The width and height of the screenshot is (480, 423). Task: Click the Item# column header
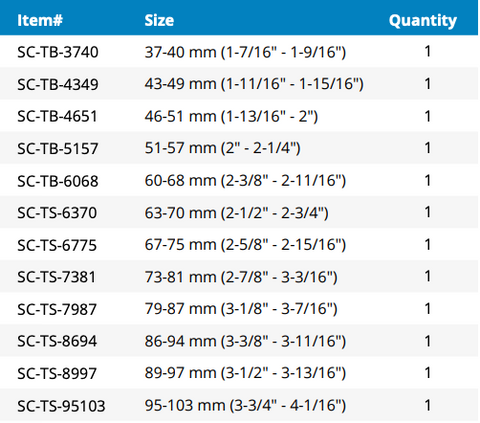click(x=40, y=21)
